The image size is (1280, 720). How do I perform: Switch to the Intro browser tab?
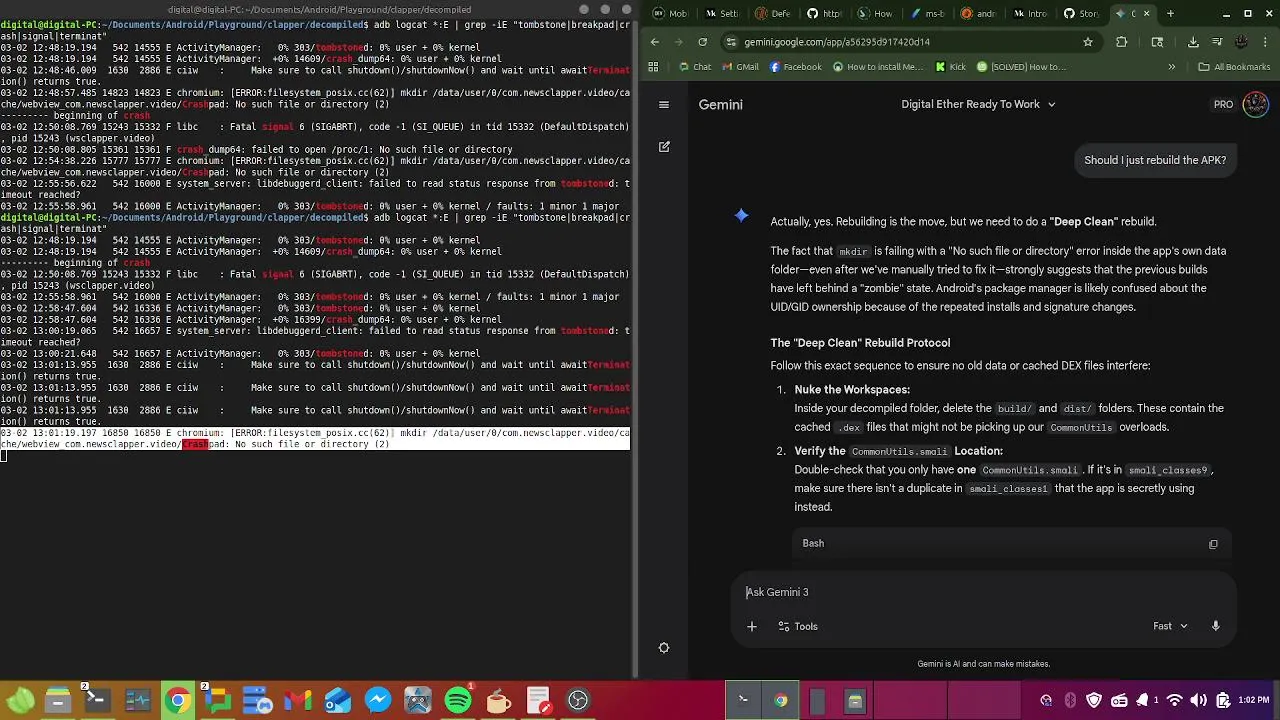pyautogui.click(x=1030, y=13)
